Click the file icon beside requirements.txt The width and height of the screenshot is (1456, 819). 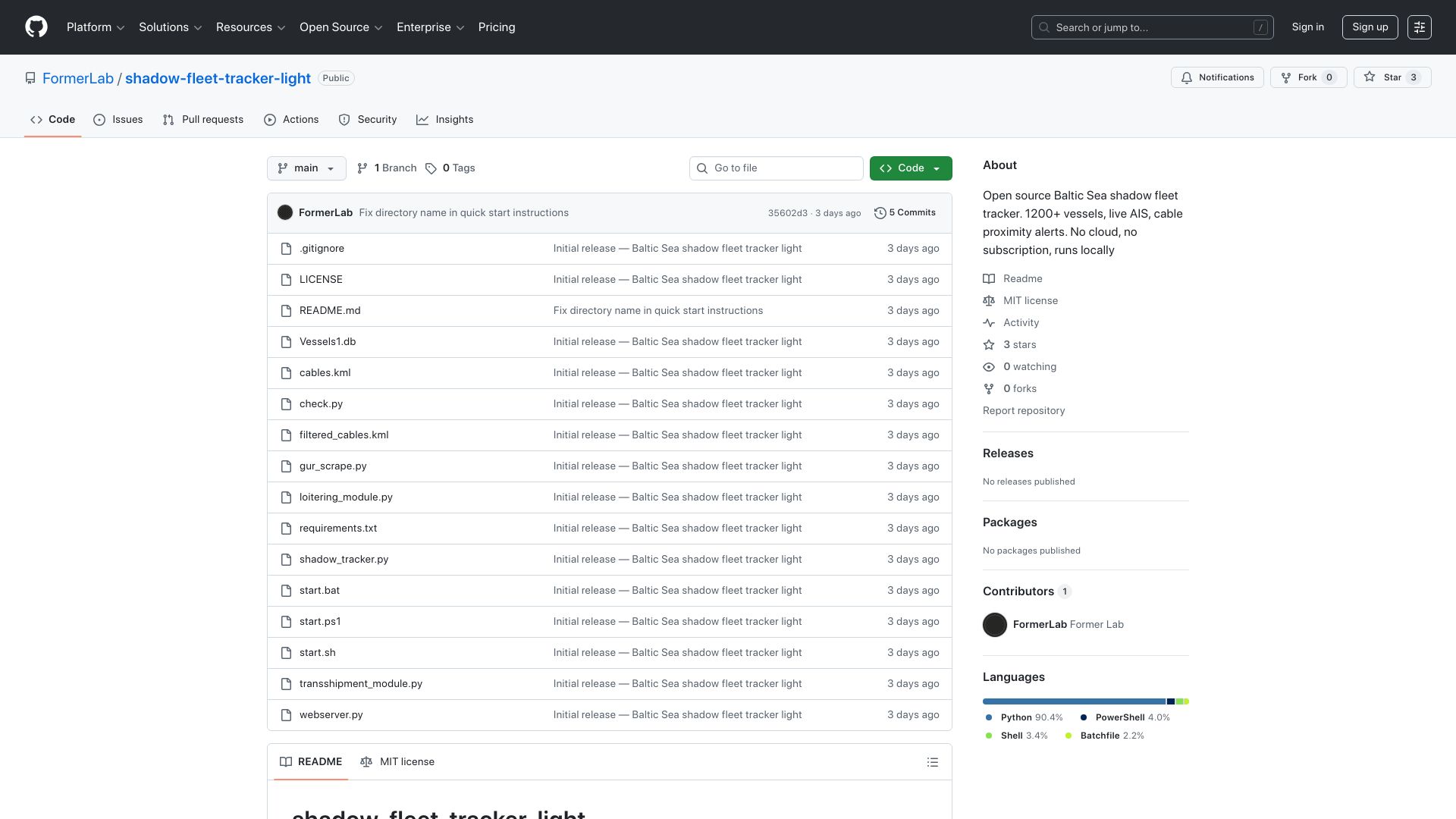(286, 529)
